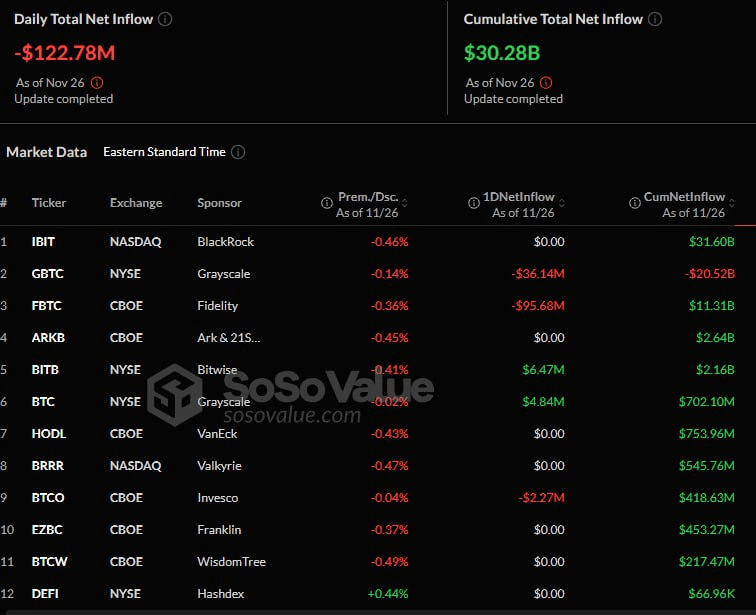Click DEFI's $66.96K cumulative value

click(712, 594)
